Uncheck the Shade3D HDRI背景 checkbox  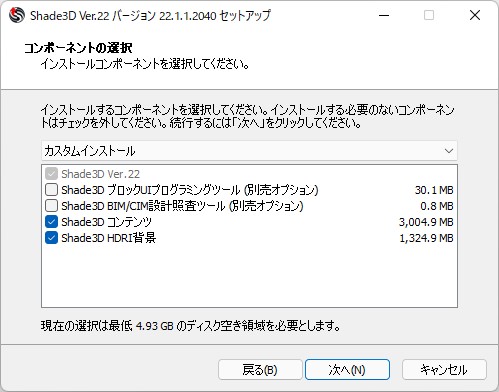51,238
